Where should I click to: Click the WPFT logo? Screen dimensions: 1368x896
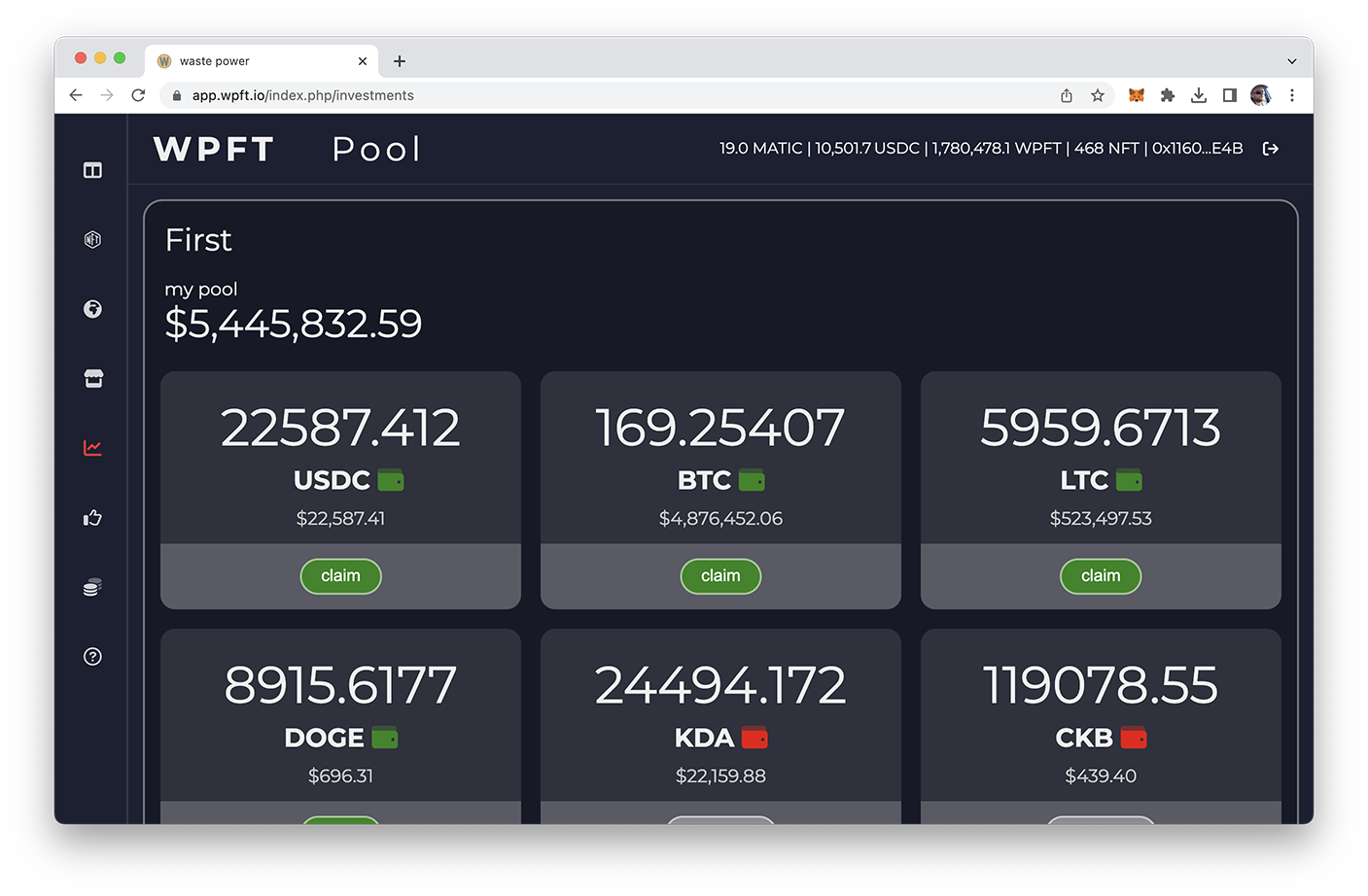pos(214,149)
